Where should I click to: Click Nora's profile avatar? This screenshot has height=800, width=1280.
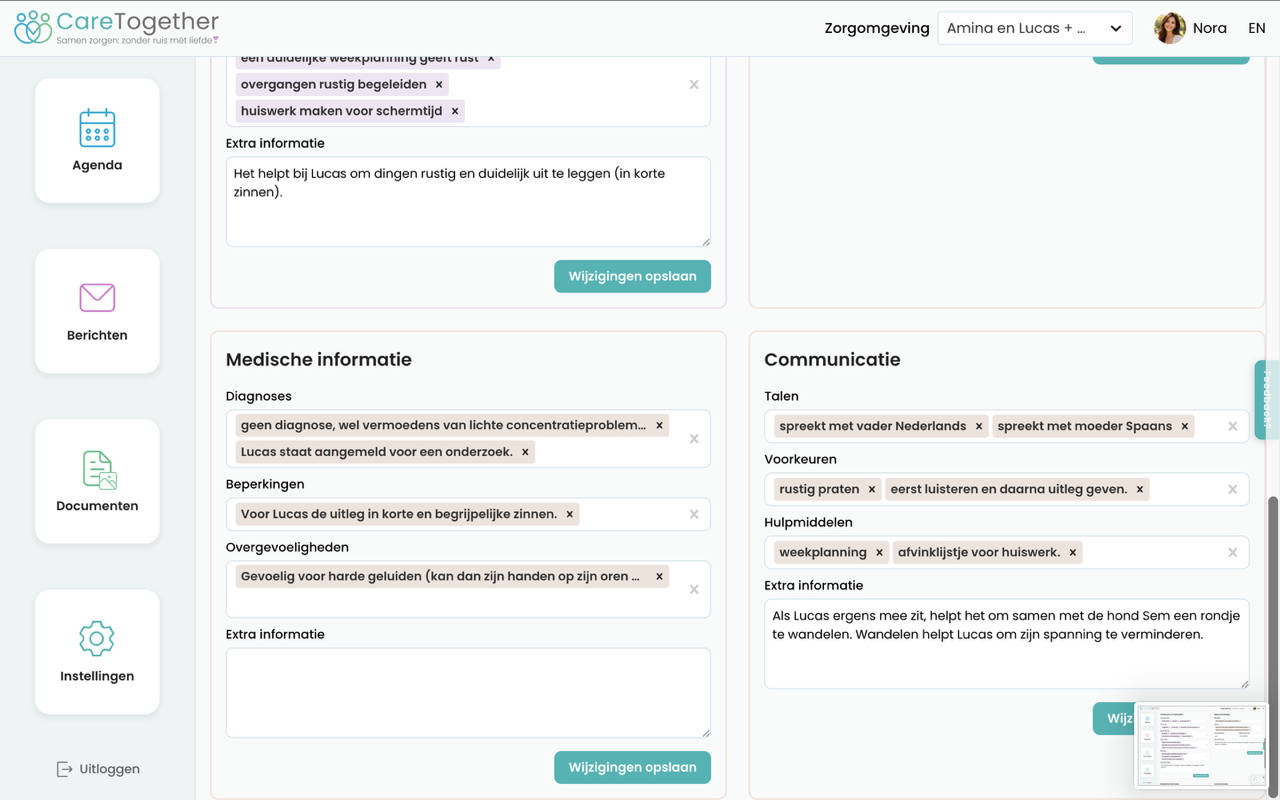click(1169, 28)
